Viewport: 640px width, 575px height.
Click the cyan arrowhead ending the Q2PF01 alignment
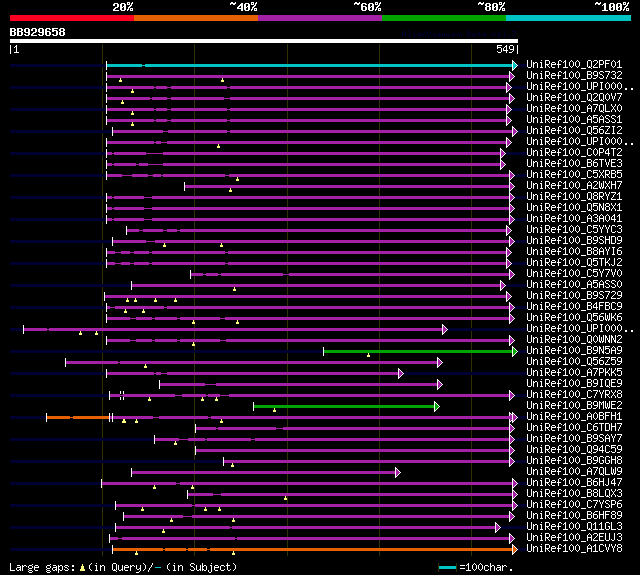(515, 65)
